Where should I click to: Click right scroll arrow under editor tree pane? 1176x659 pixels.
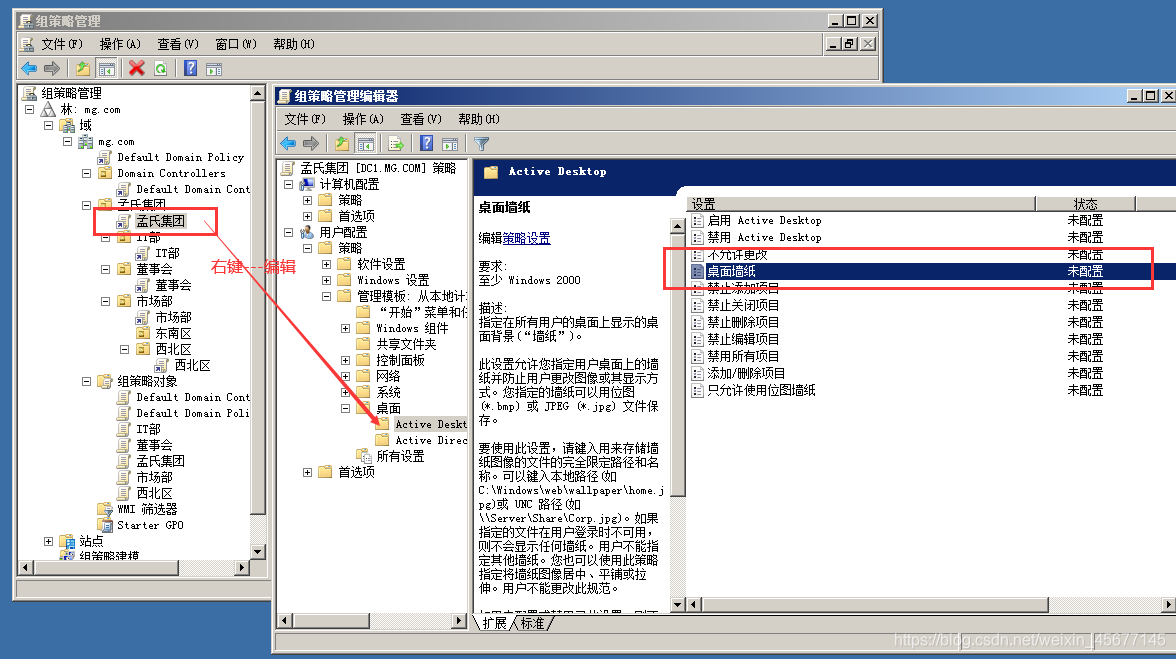[459, 621]
